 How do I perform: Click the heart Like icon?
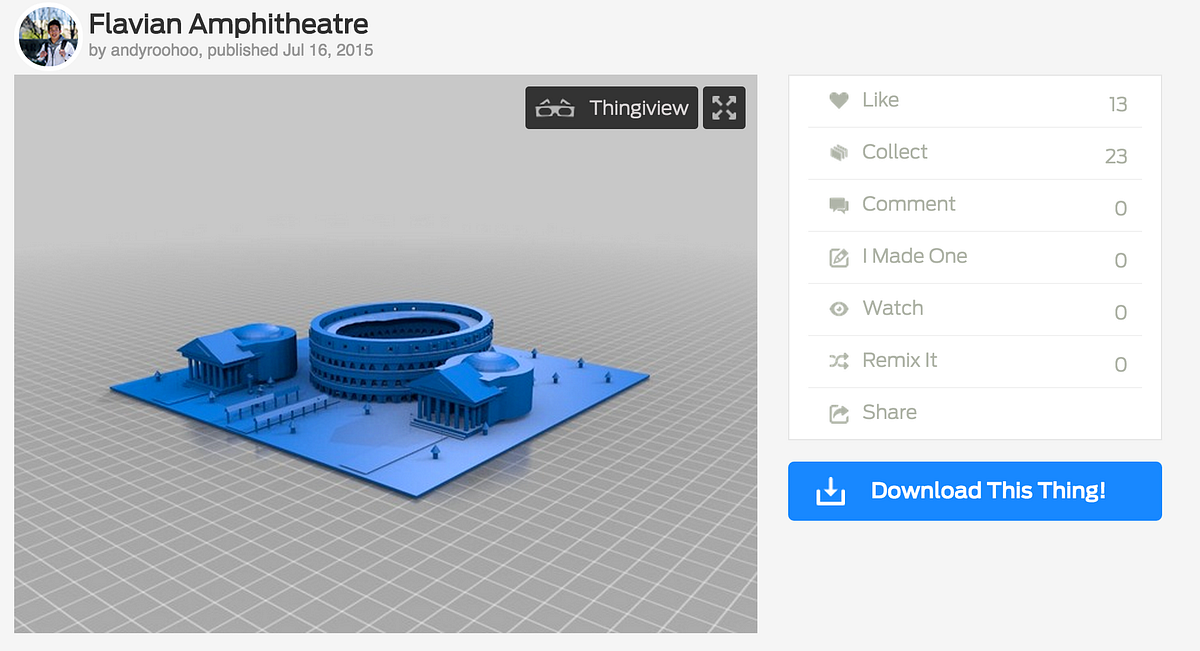[x=839, y=100]
